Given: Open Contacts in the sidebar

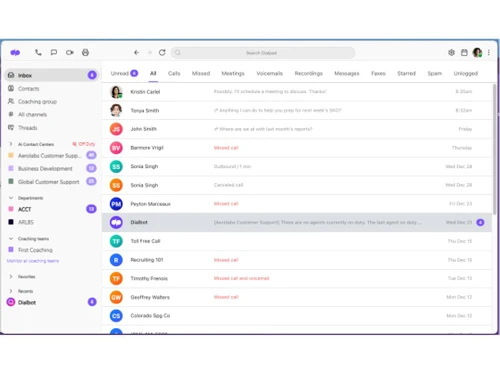Looking at the screenshot, I should pyautogui.click(x=28, y=88).
